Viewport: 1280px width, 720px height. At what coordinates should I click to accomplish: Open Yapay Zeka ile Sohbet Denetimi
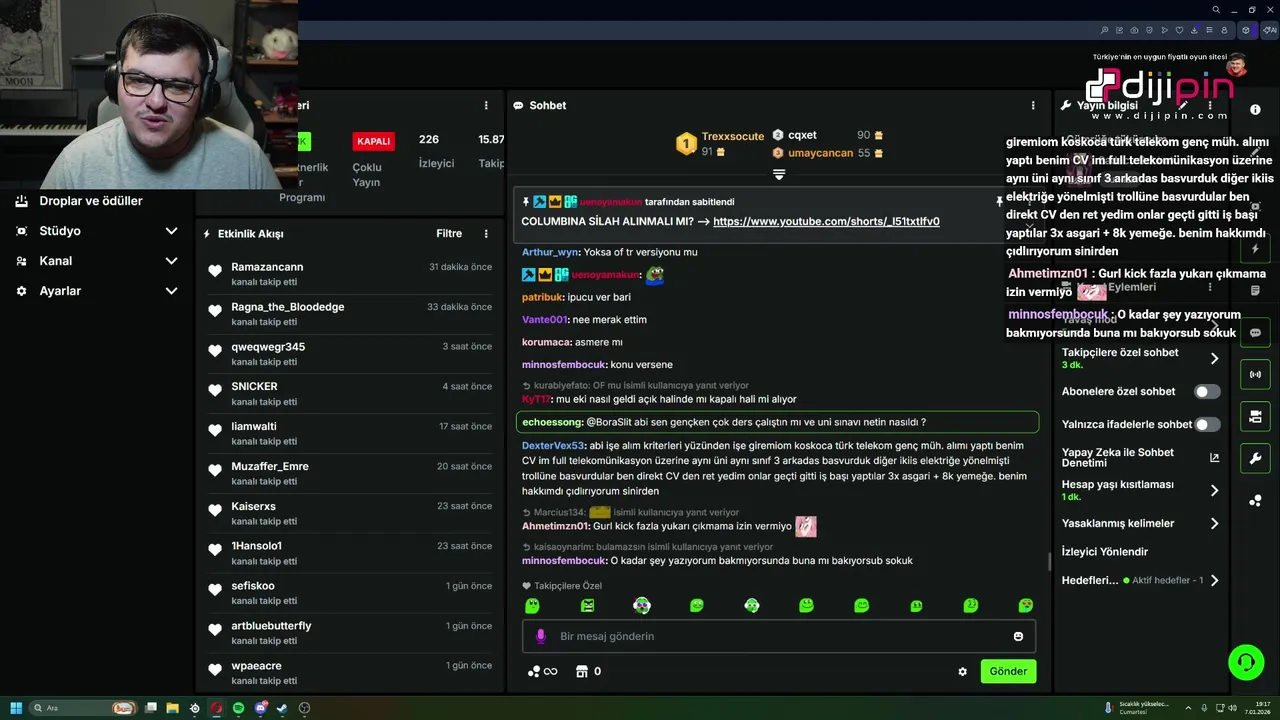point(1140,457)
